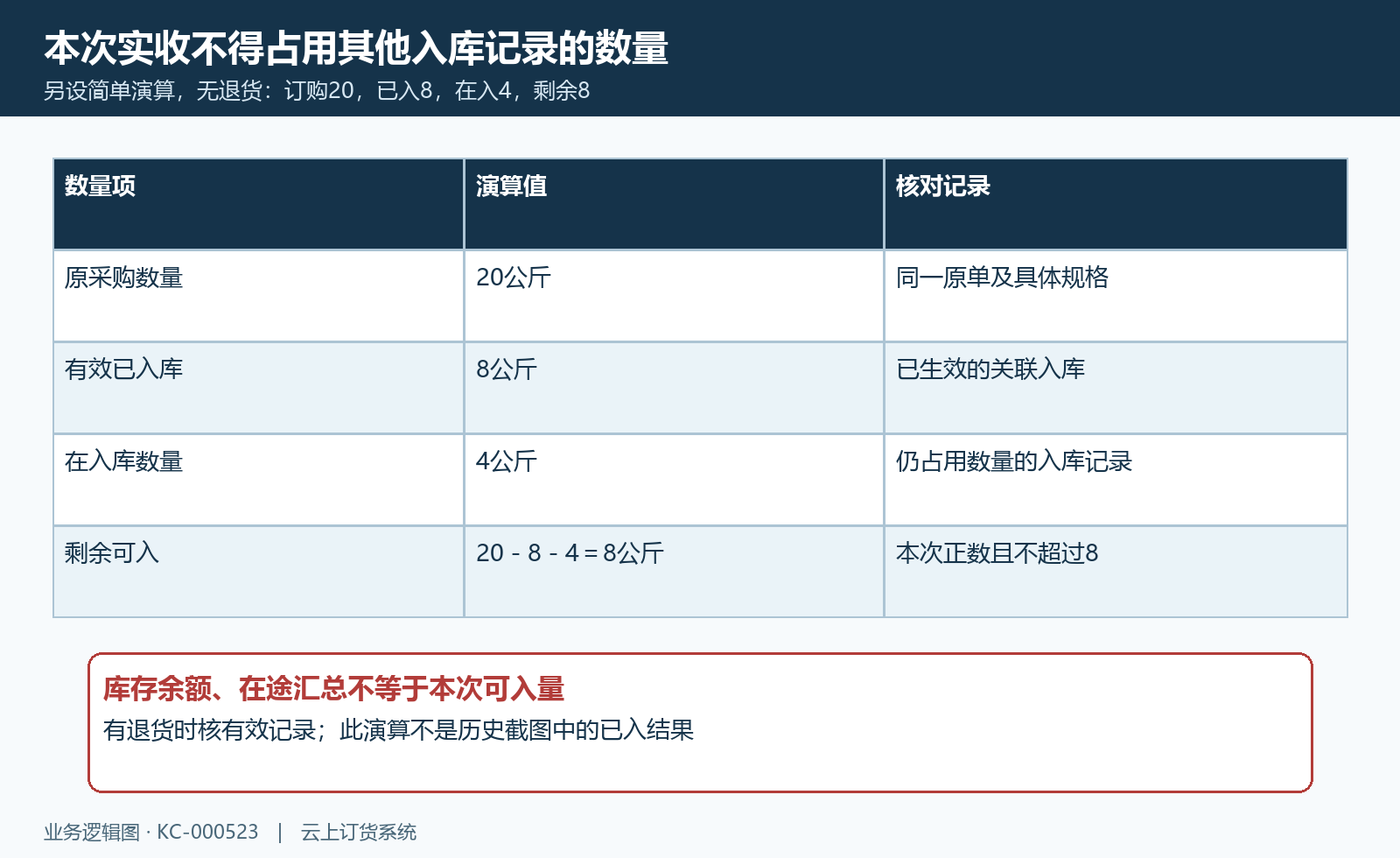This screenshot has width=1400, height=858.
Task: Select the 核对记录 column header
Action: [1116, 204]
